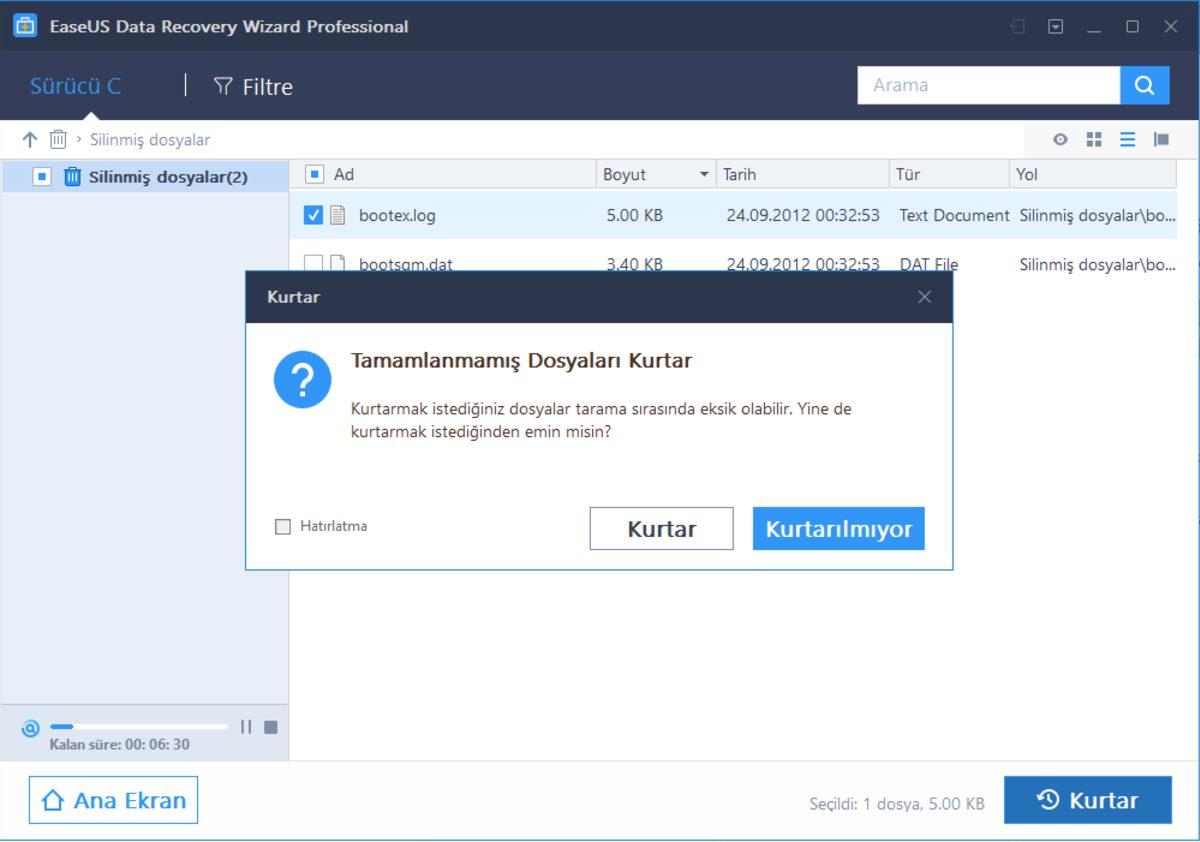
Task: Open the side-panel preview layout icon
Action: (1161, 139)
